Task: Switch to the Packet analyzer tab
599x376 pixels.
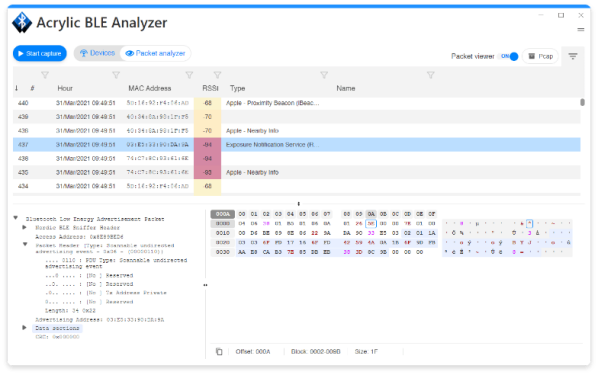Action: pyautogui.click(x=155, y=53)
